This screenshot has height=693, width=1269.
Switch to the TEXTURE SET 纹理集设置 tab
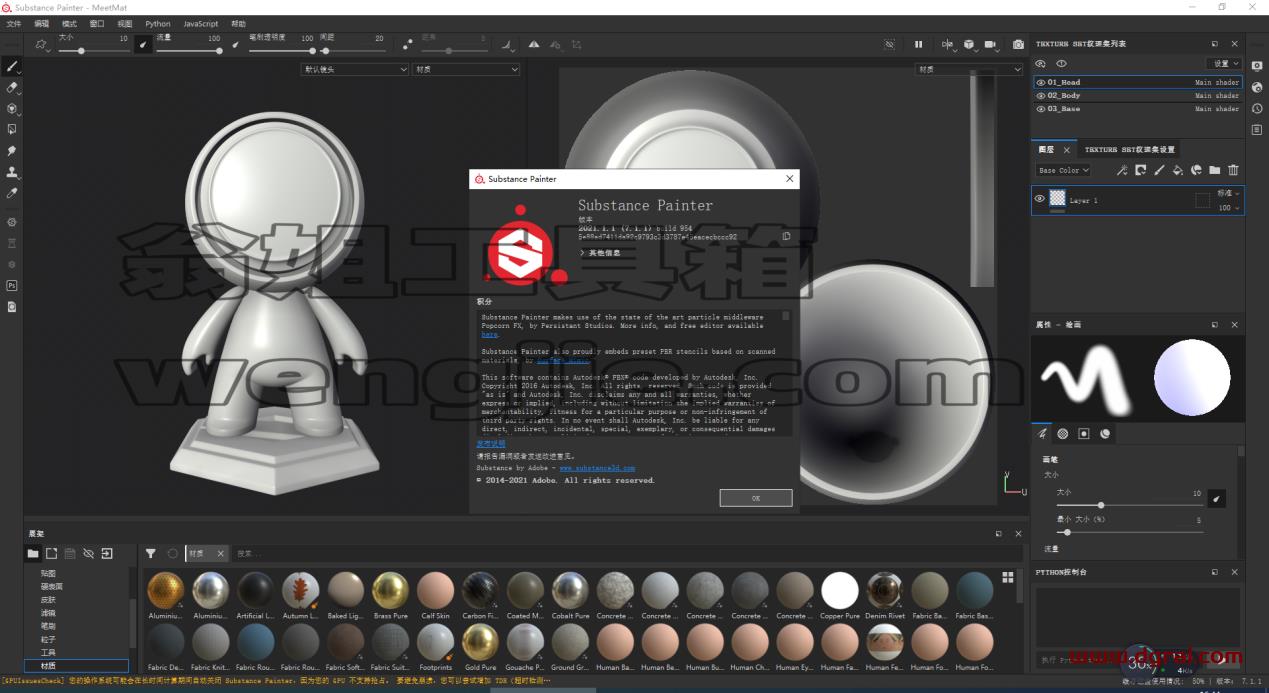tap(1130, 149)
